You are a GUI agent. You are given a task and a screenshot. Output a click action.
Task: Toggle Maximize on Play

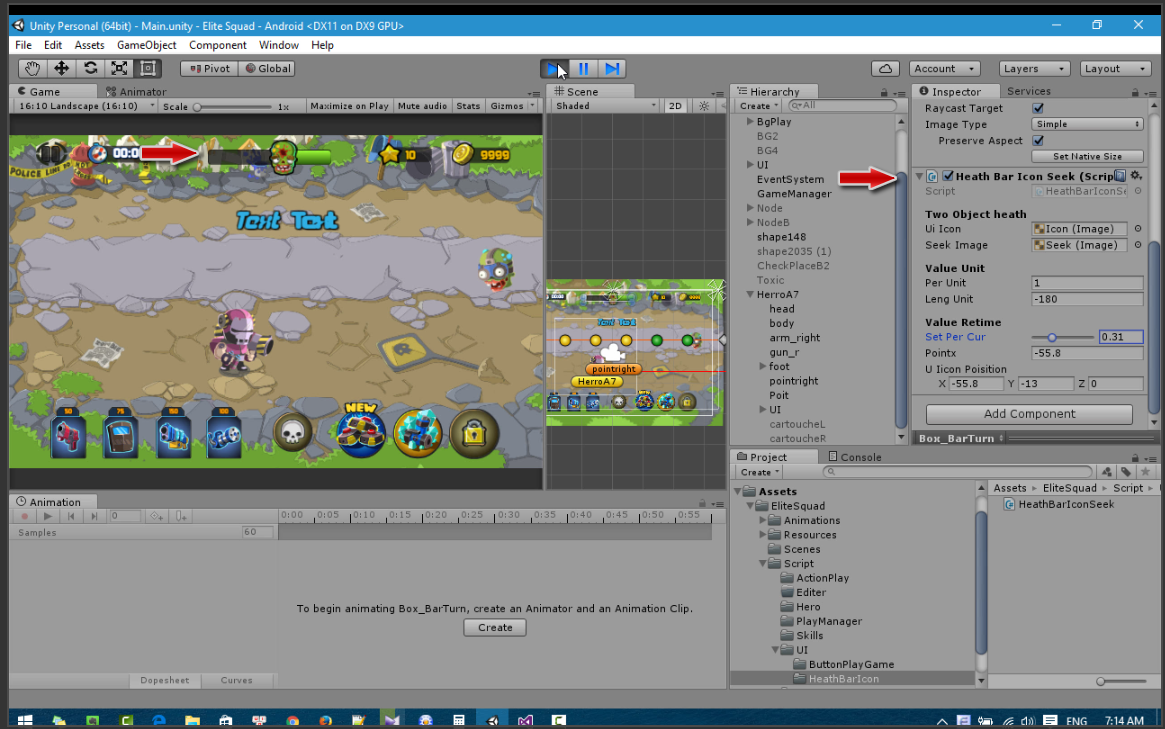tap(349, 106)
